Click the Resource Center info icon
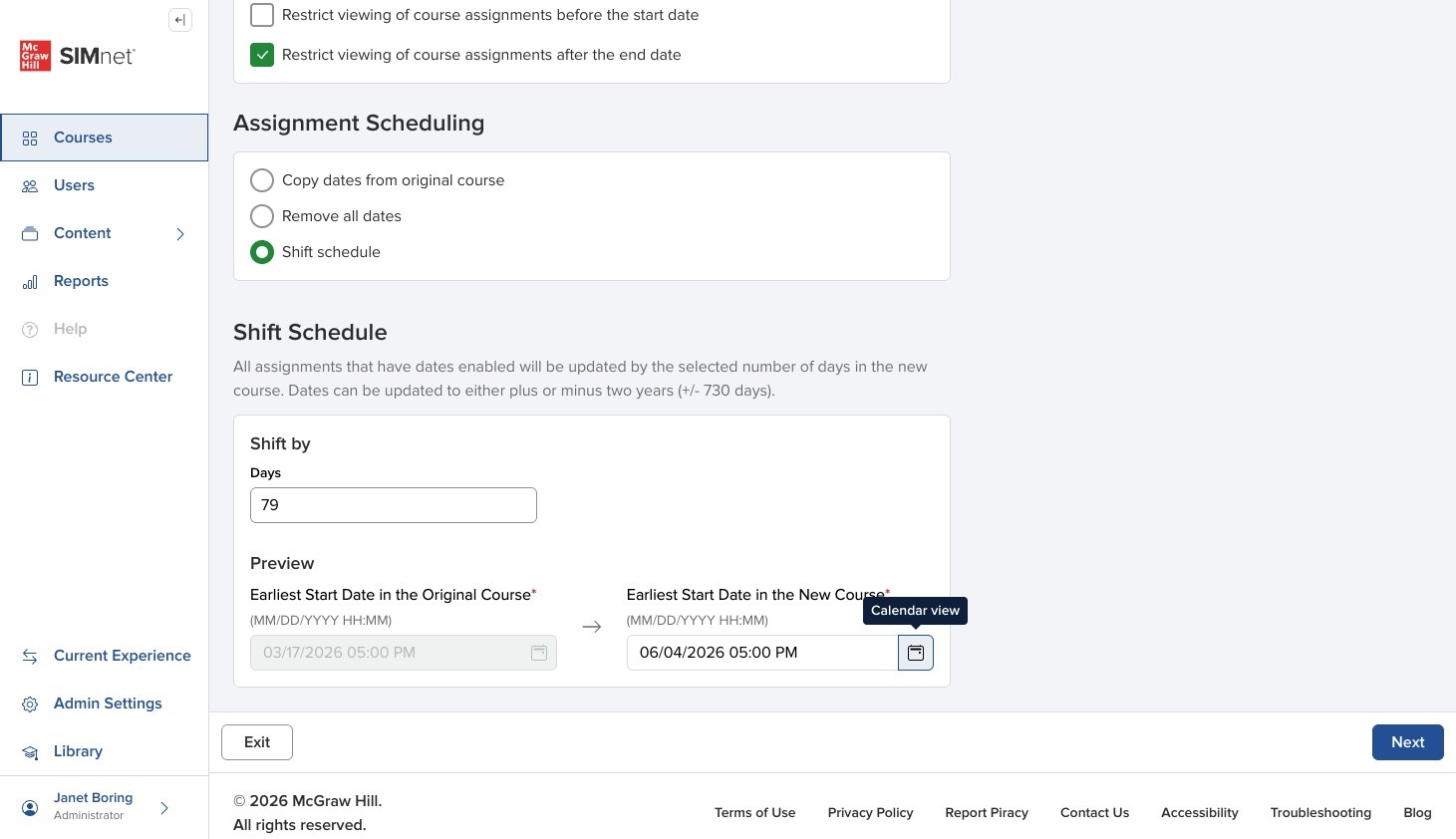This screenshot has height=839, width=1456. click(30, 378)
